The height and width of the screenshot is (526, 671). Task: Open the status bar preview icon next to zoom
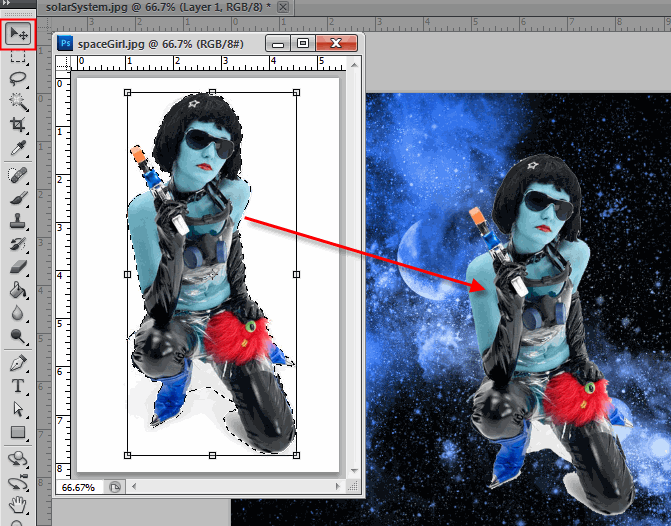115,487
